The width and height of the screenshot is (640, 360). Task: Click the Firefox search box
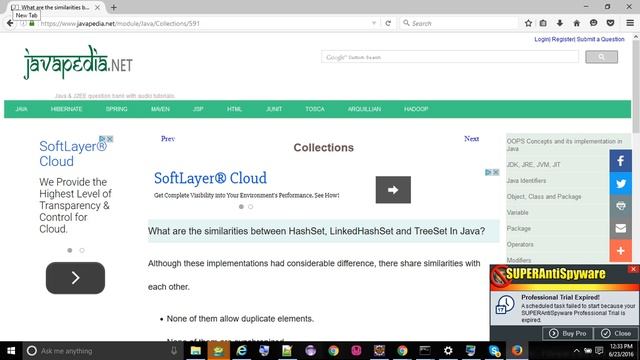(x=458, y=23)
